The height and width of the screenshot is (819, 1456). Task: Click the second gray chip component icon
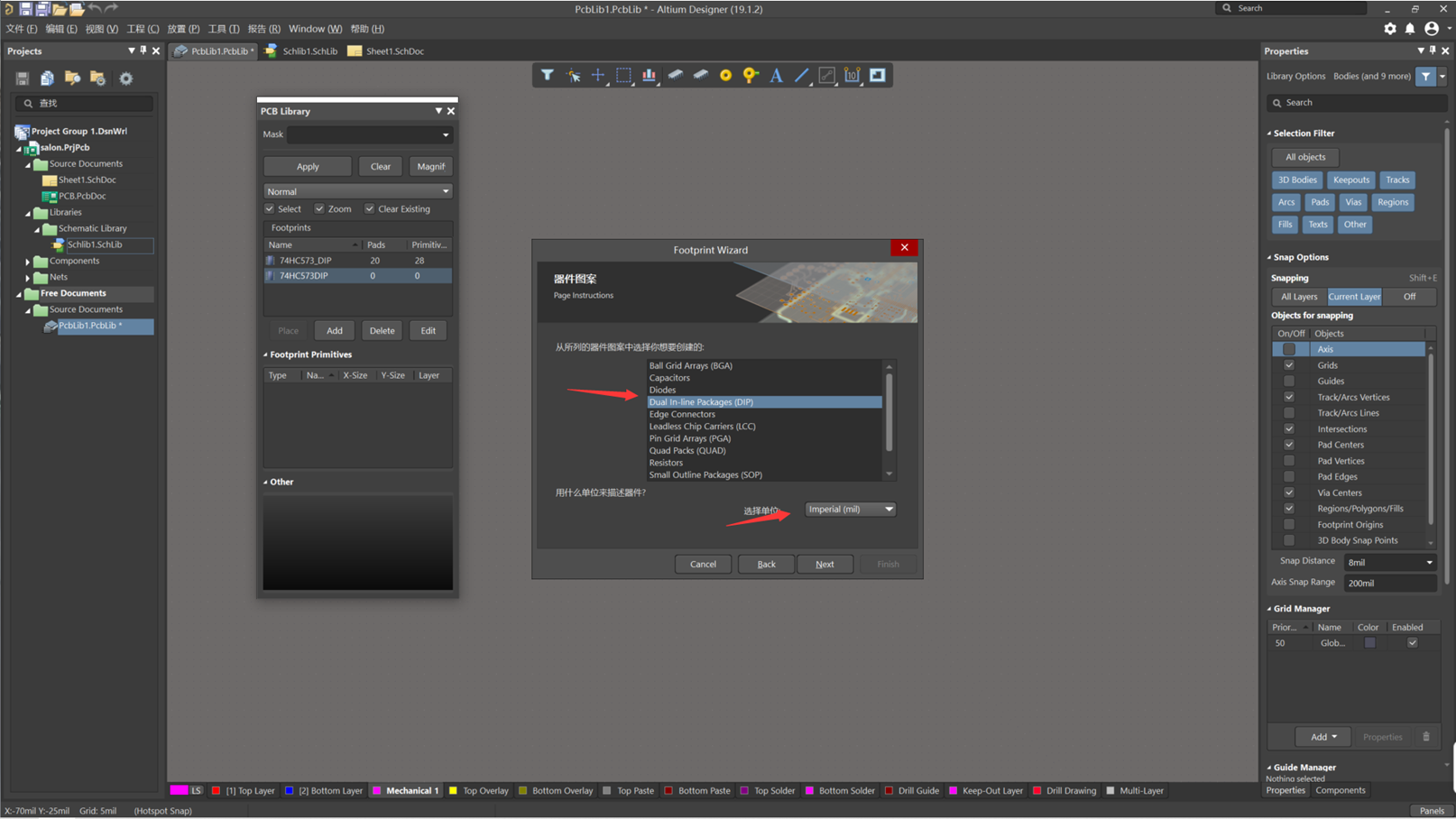tap(700, 76)
